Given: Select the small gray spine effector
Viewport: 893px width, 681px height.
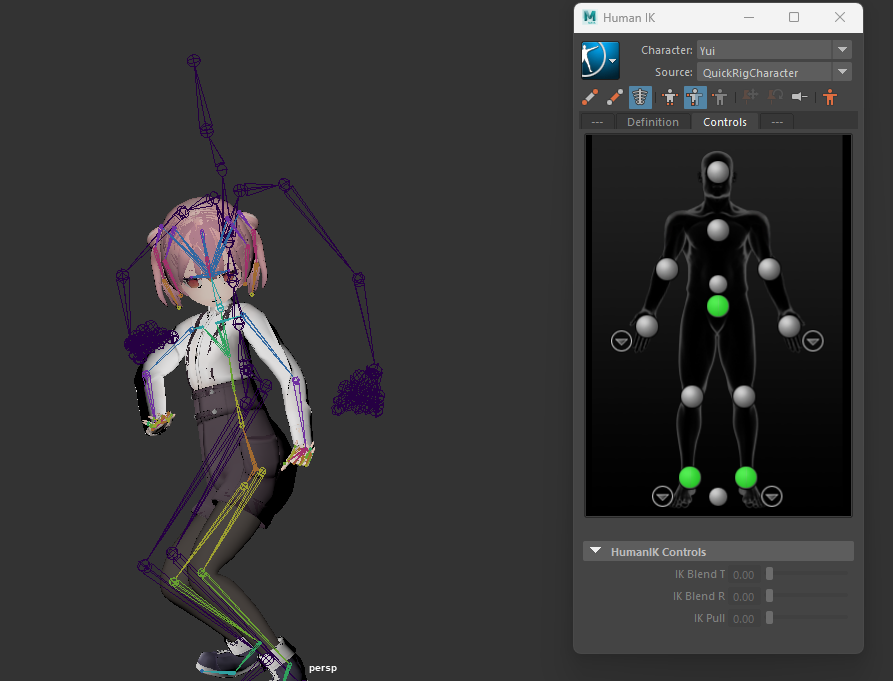Looking at the screenshot, I should (718, 284).
